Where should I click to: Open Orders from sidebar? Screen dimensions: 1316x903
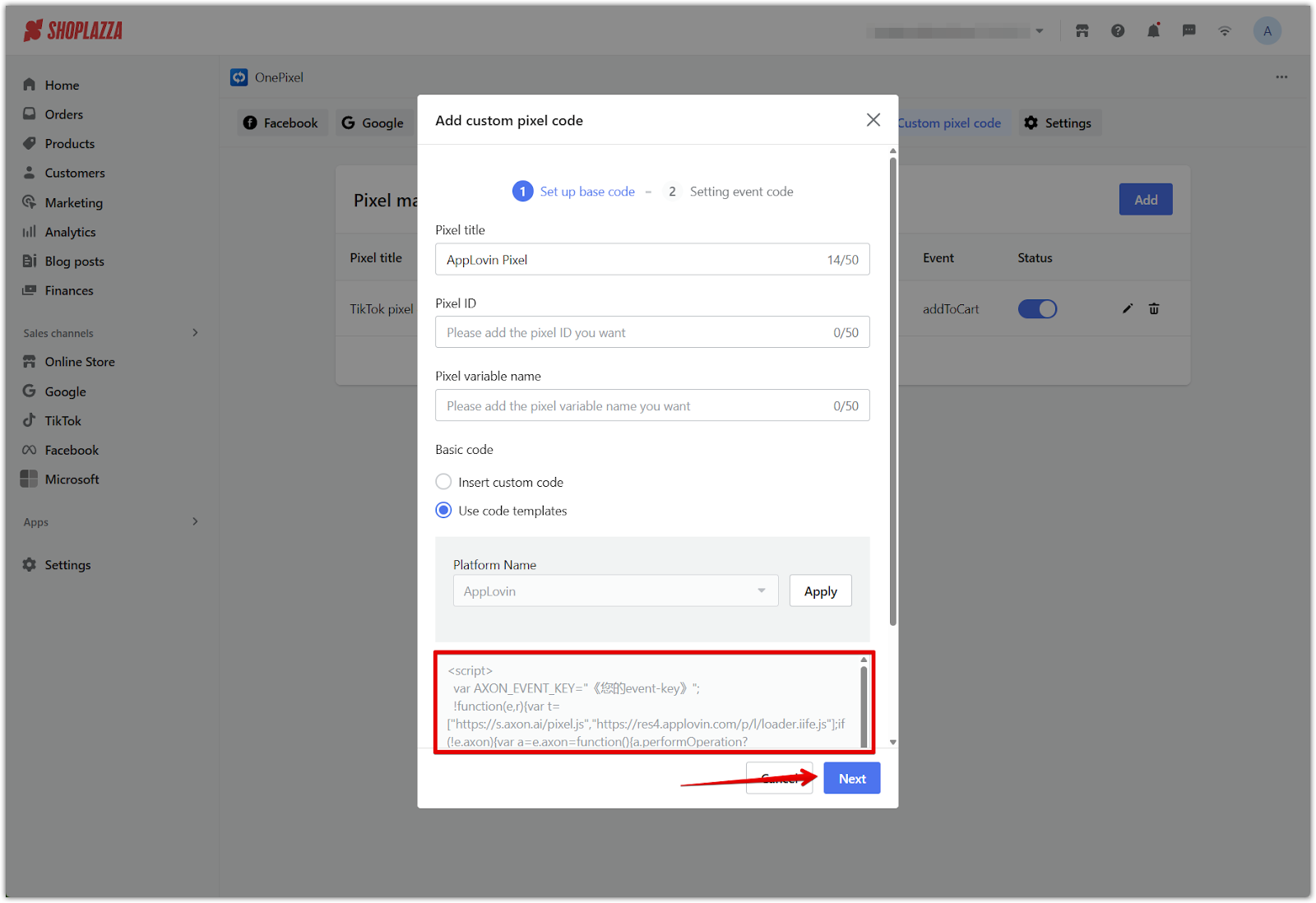tap(63, 114)
